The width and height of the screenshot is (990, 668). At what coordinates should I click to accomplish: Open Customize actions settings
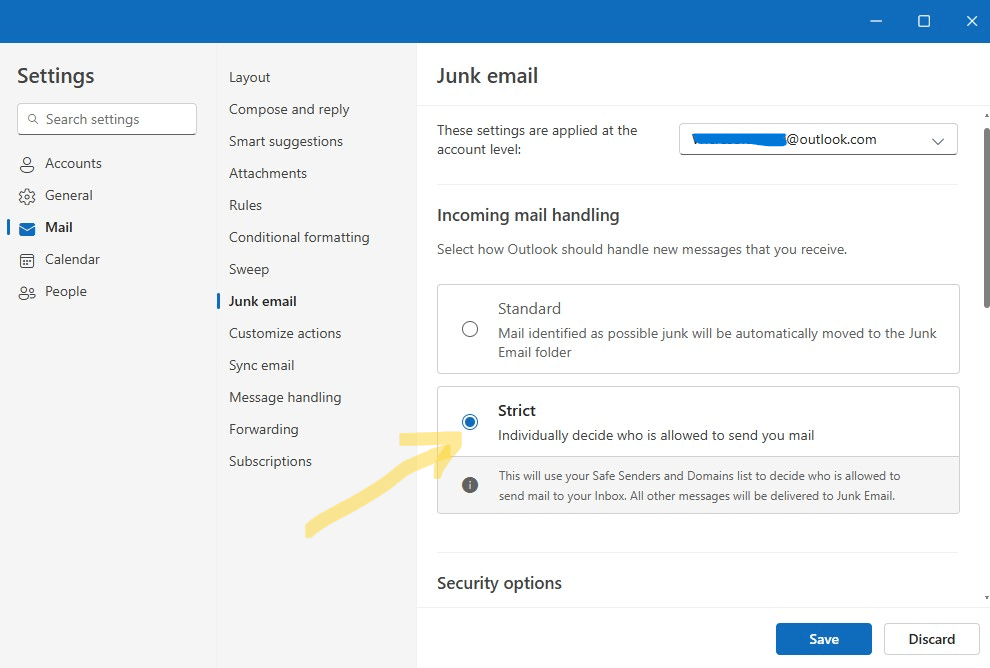(x=285, y=333)
